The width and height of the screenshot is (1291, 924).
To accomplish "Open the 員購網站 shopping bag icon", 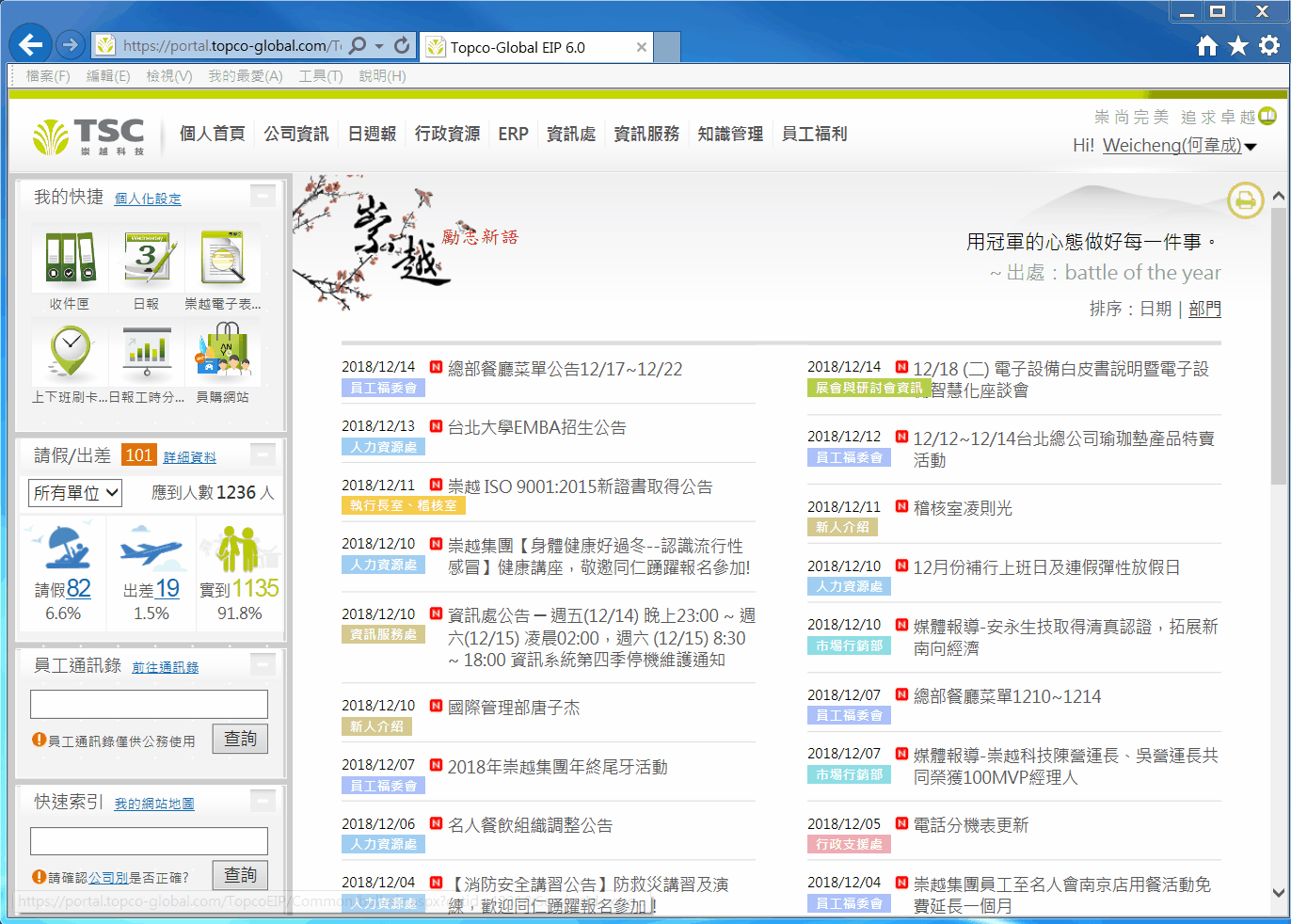I will click(x=223, y=353).
